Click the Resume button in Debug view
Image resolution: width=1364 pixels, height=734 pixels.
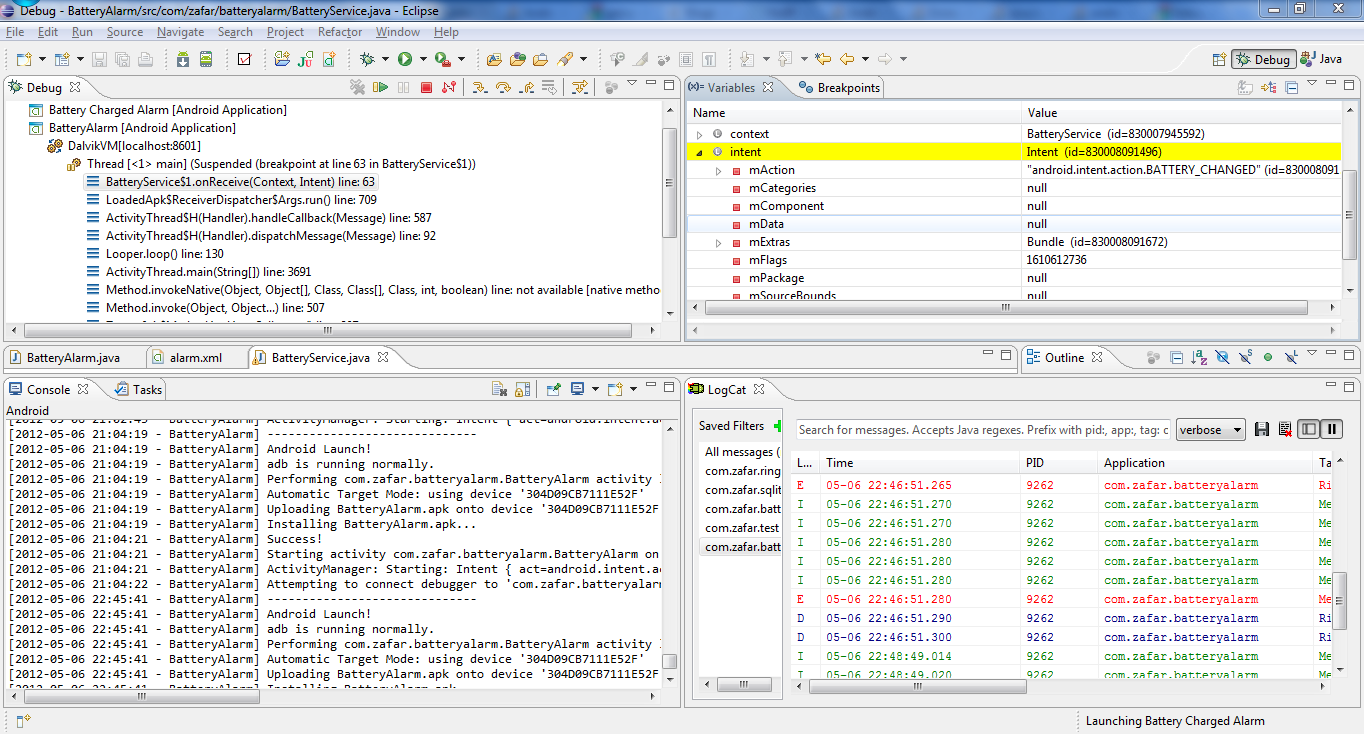point(380,88)
